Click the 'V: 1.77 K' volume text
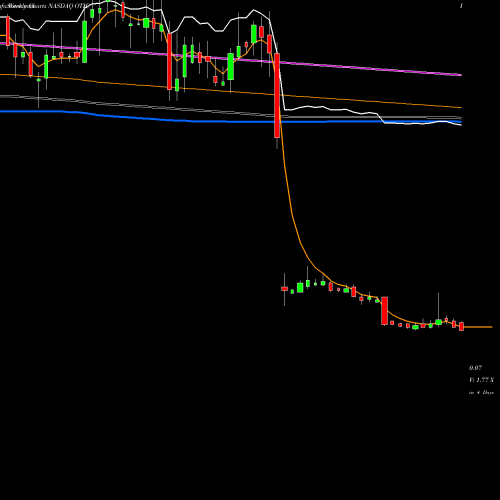Screen dimensions: 500x500 pyautogui.click(x=481, y=380)
